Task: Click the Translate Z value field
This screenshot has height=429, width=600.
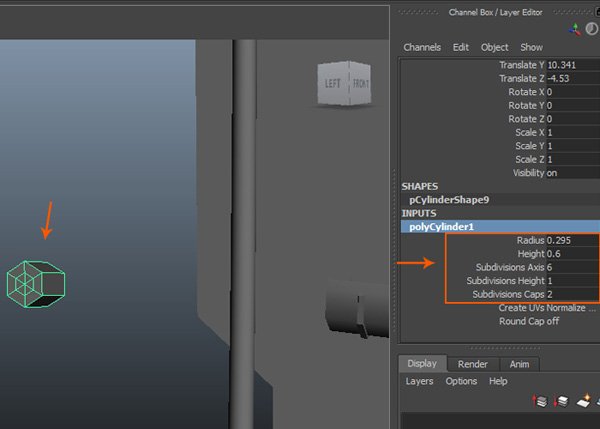Action: (573, 78)
